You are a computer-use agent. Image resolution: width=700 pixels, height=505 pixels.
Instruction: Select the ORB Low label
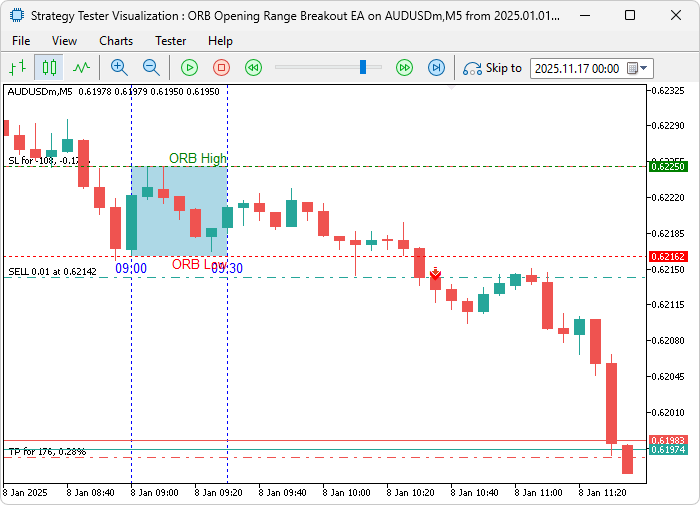pos(199,264)
